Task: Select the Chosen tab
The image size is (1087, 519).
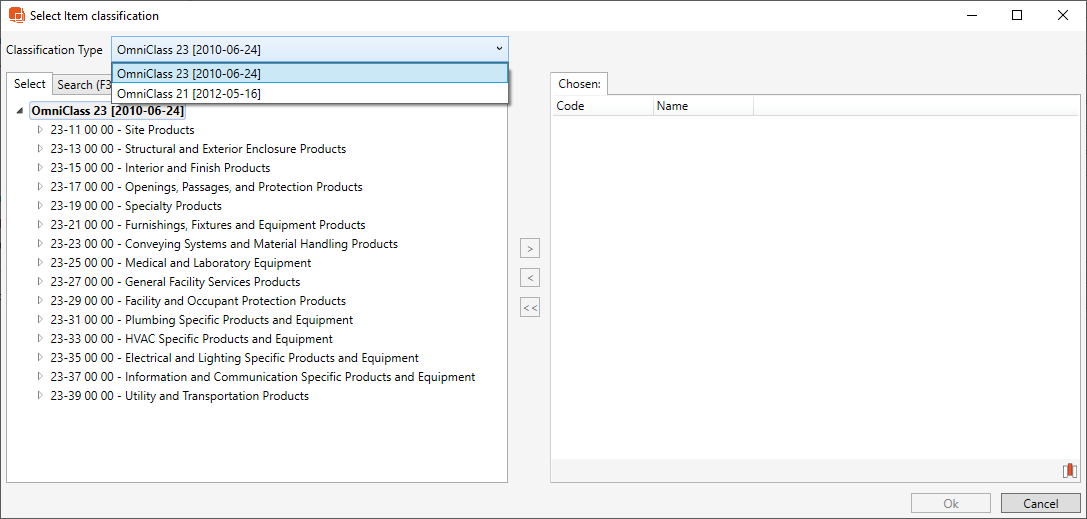Action: (x=579, y=84)
